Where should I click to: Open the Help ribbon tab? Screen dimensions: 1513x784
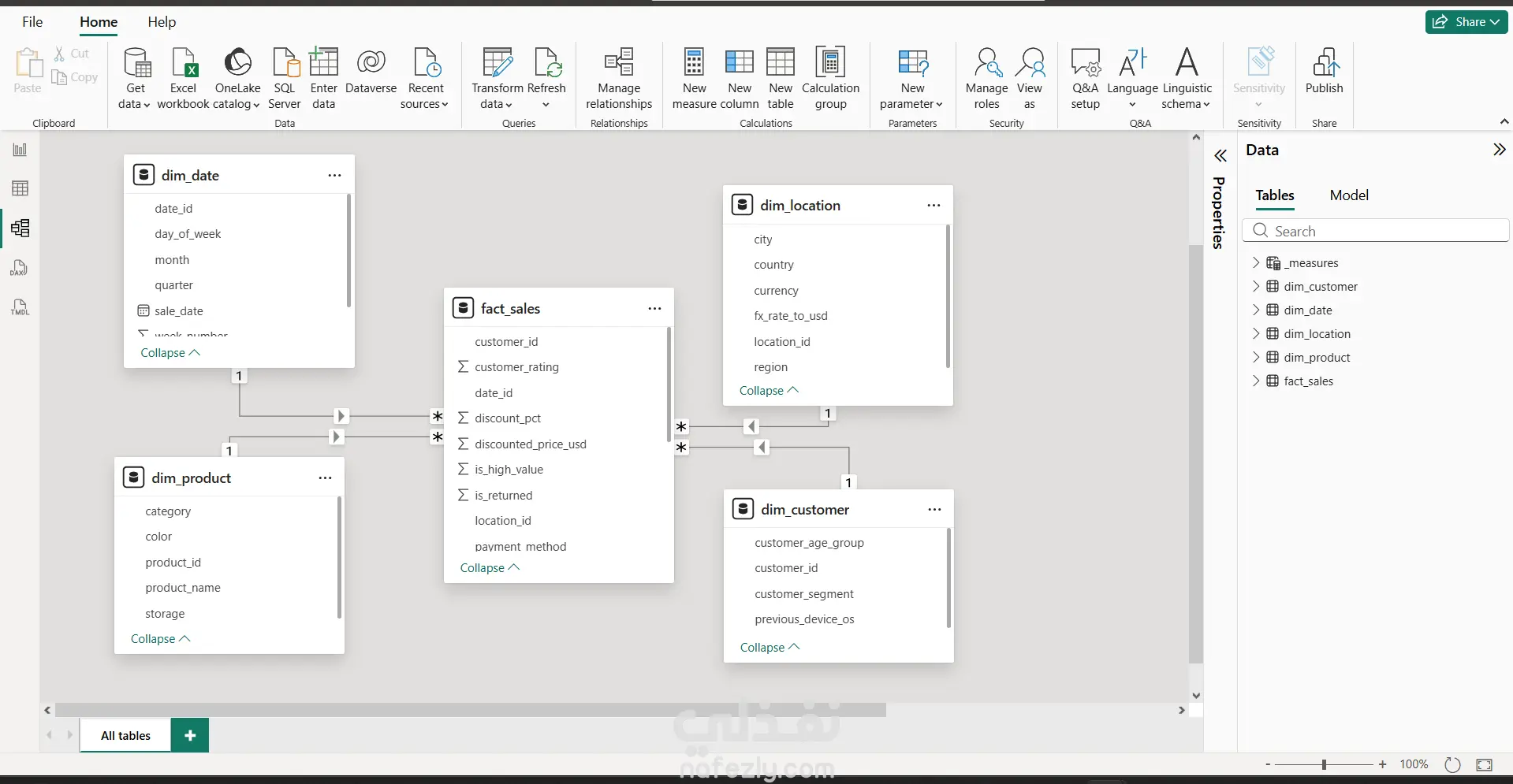[x=162, y=22]
